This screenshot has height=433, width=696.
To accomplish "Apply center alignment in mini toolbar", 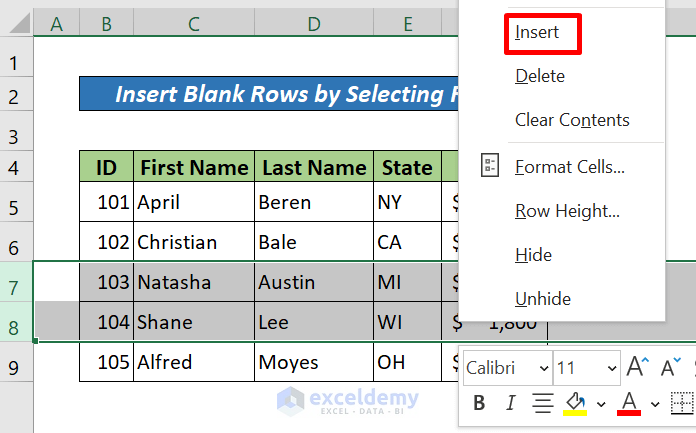I will 542,403.
